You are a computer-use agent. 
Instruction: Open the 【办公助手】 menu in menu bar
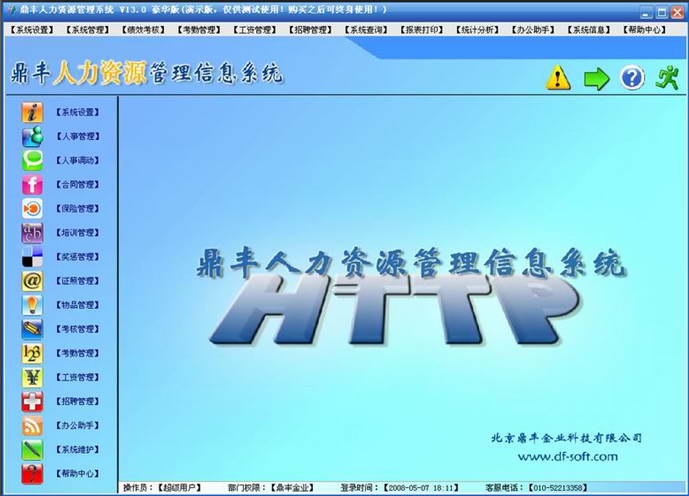(533, 30)
